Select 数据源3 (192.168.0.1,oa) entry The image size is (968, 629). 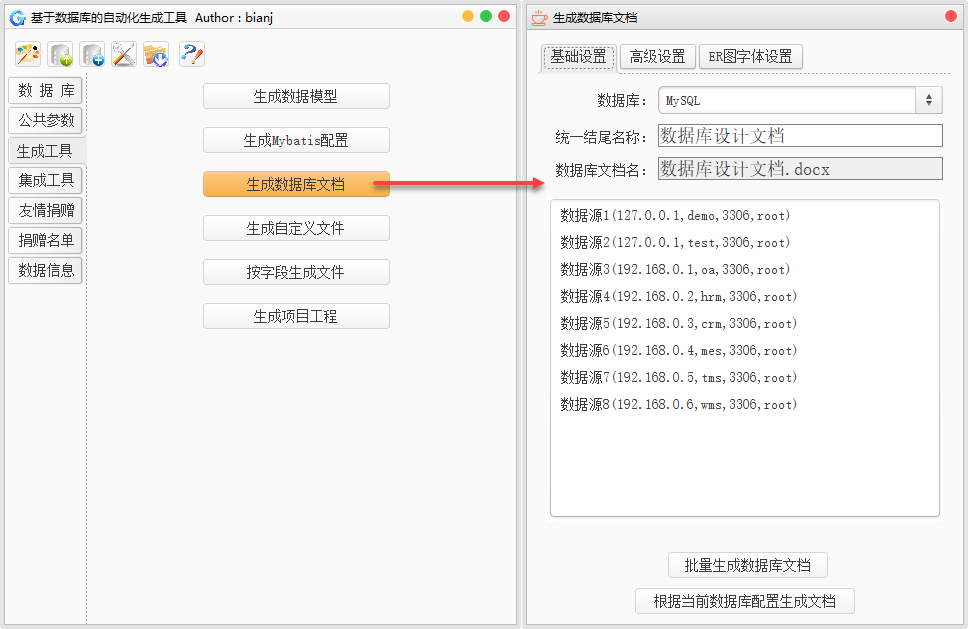tap(675, 270)
